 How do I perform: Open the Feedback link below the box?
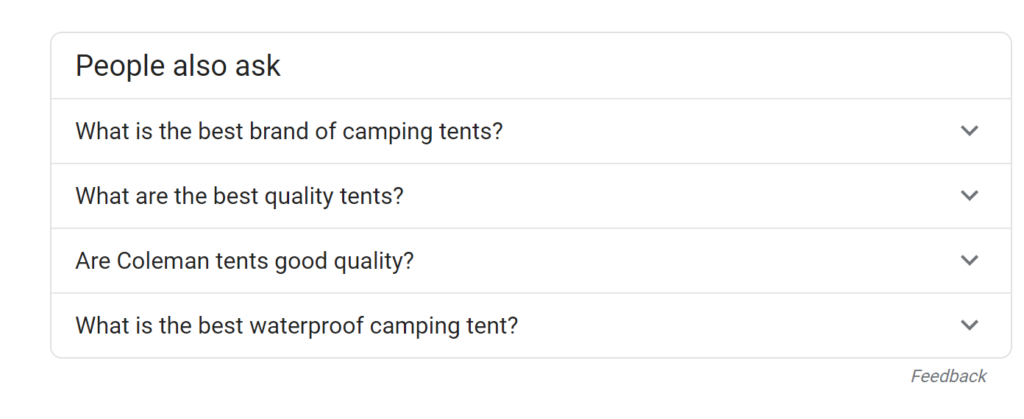coord(948,376)
